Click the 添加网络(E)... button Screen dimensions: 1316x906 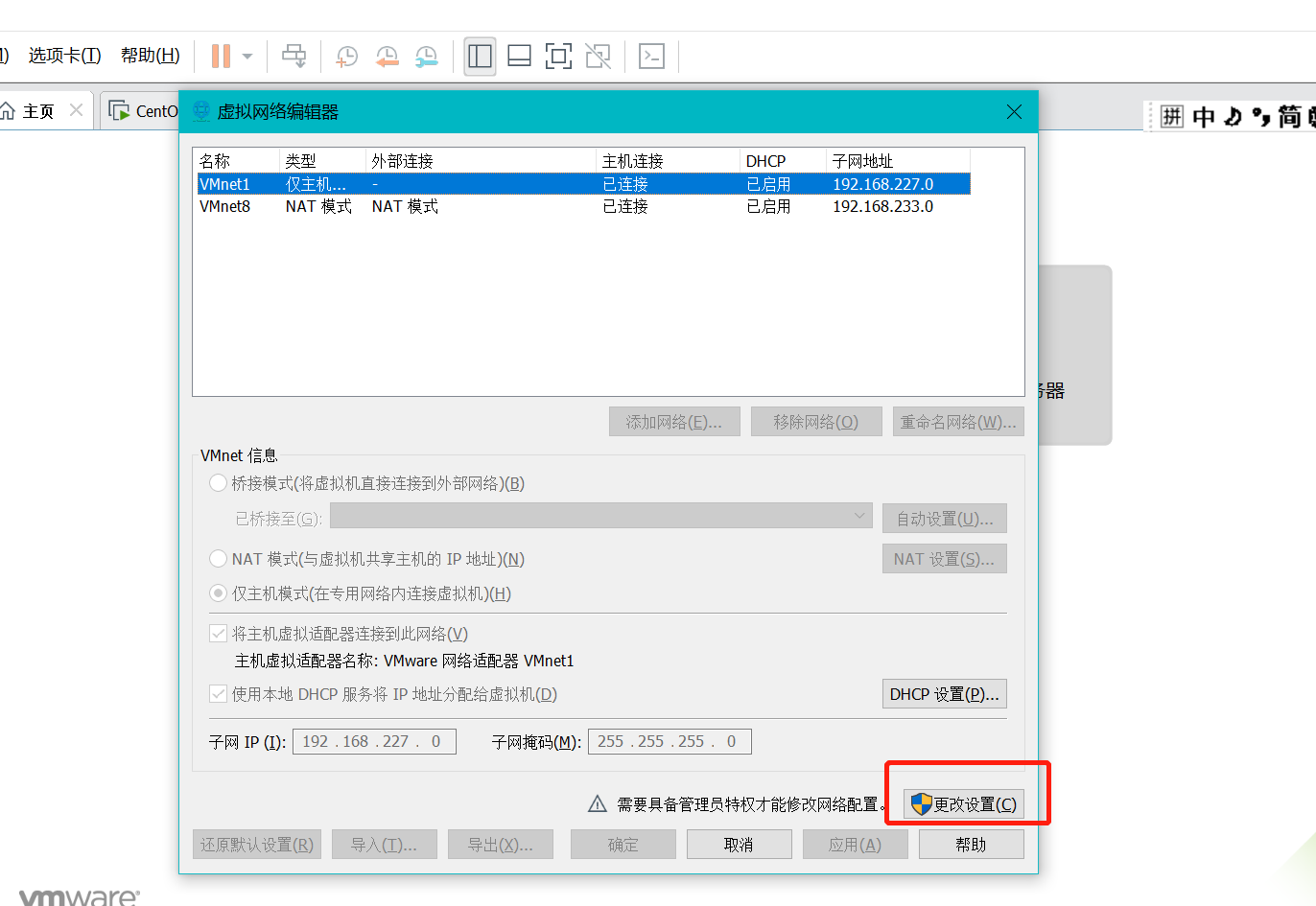(674, 422)
